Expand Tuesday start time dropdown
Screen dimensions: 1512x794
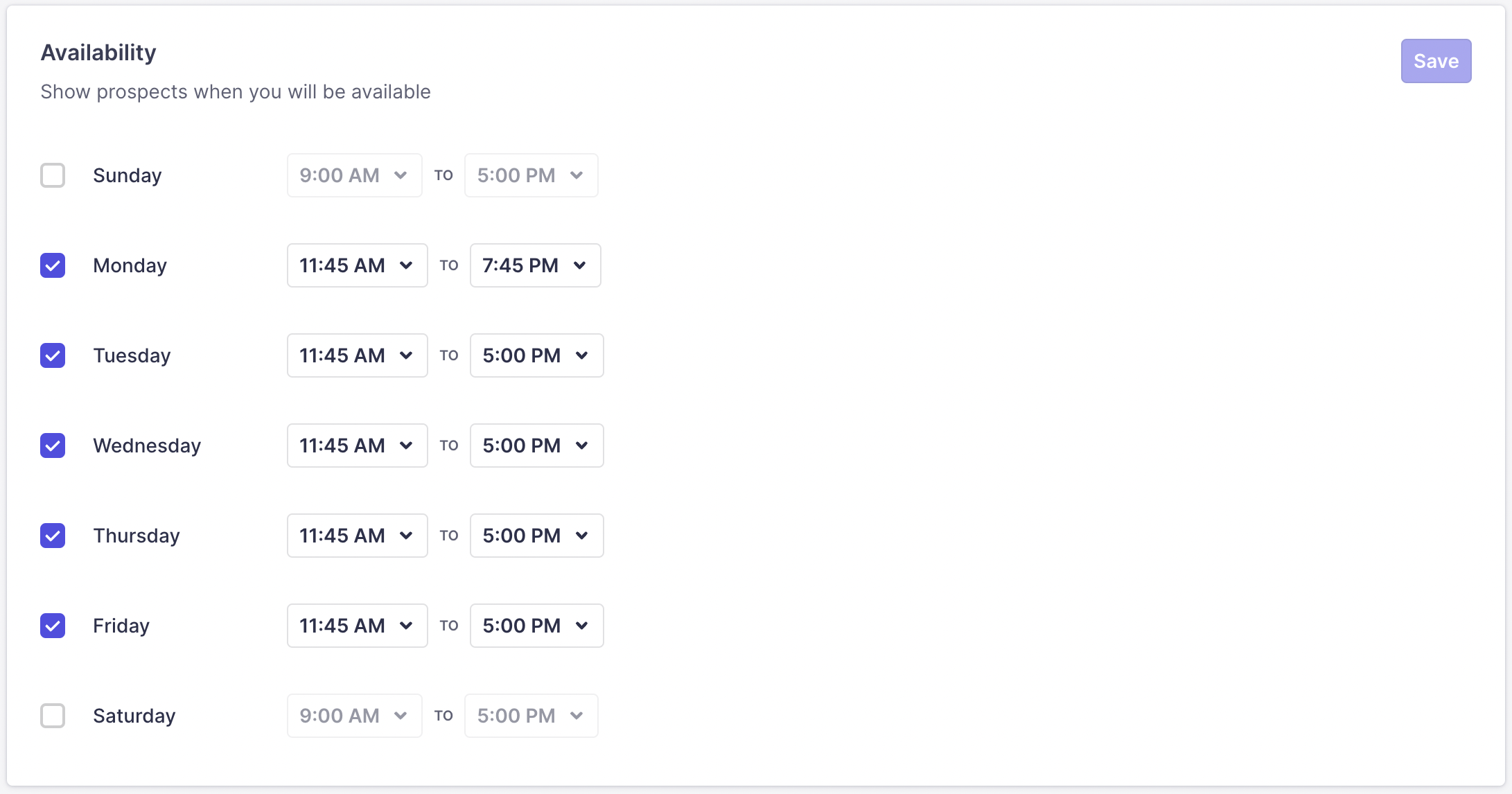point(357,355)
